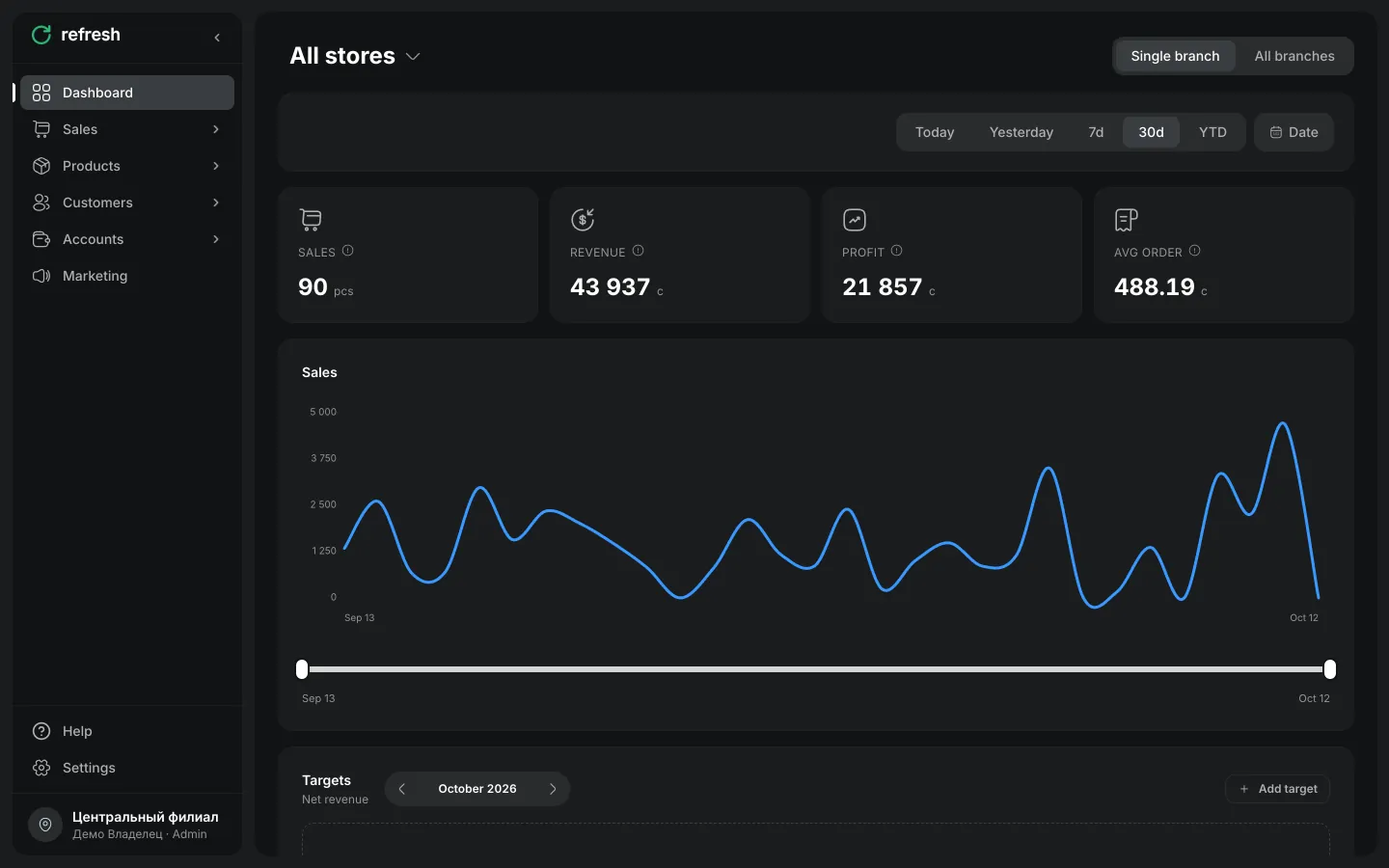Expand the Customers submenu chevron
The height and width of the screenshot is (868, 1389).
(x=216, y=203)
